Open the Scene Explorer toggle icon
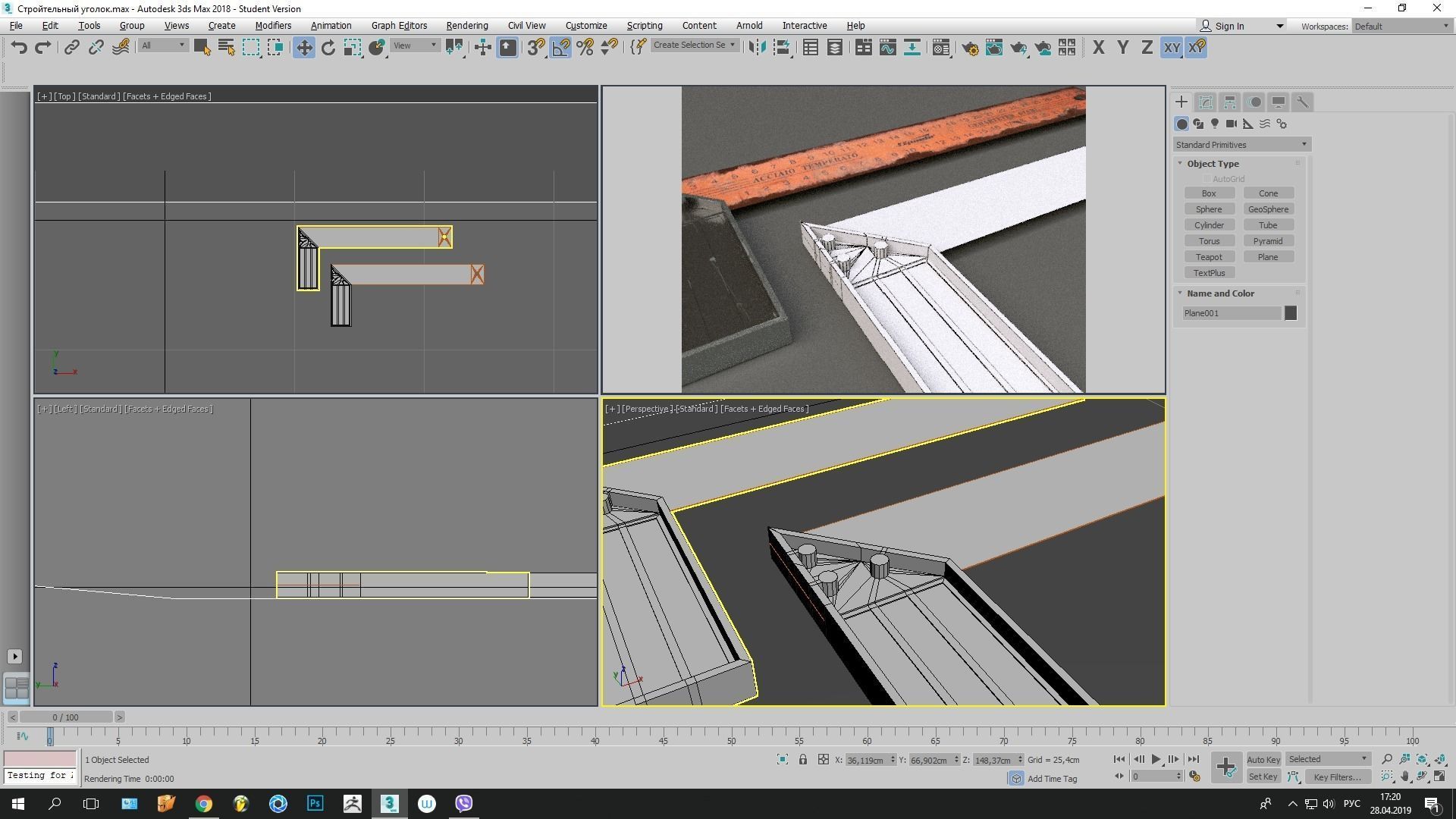The image size is (1456, 819). click(811, 48)
